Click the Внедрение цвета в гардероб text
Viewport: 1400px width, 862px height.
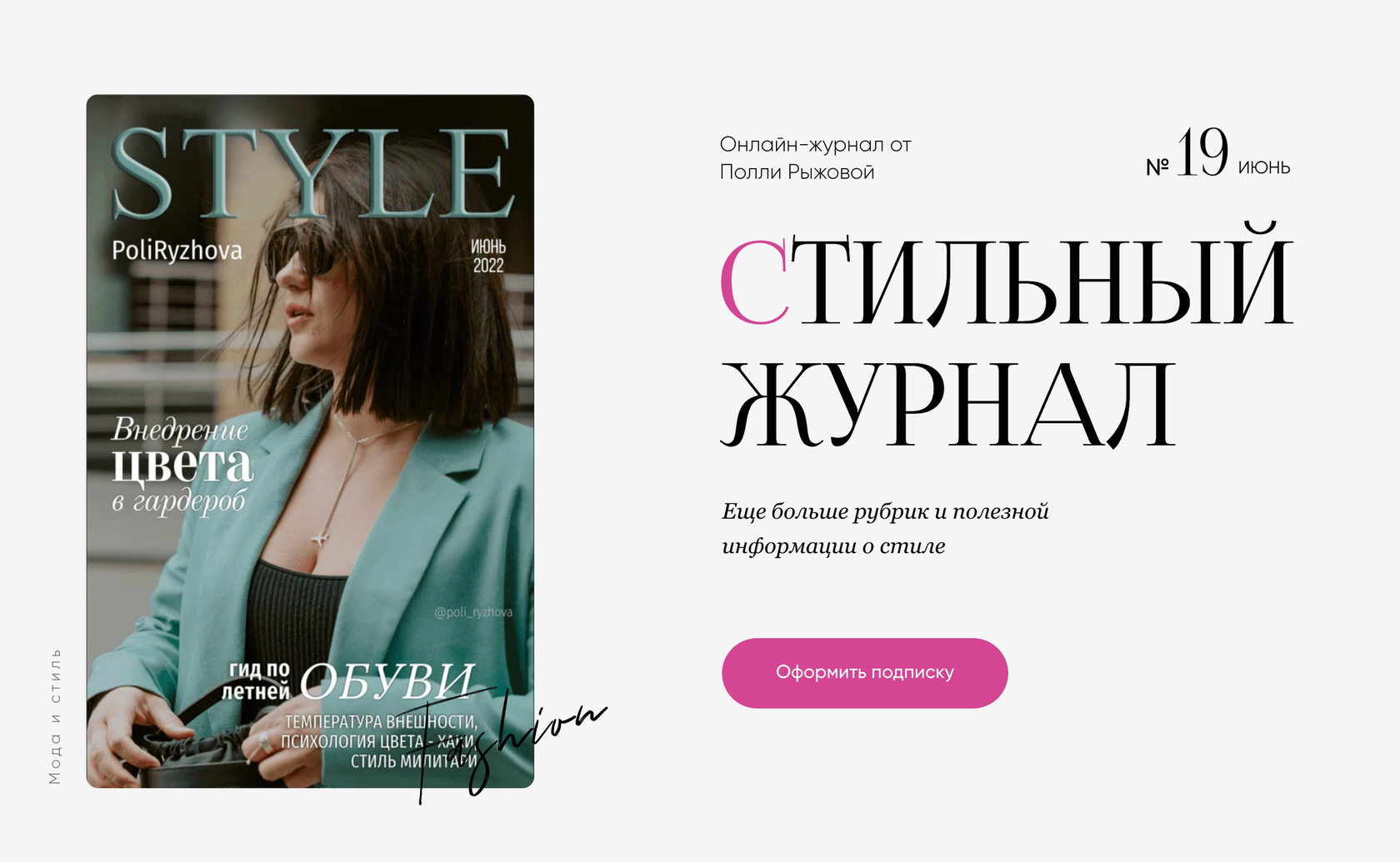click(x=182, y=465)
